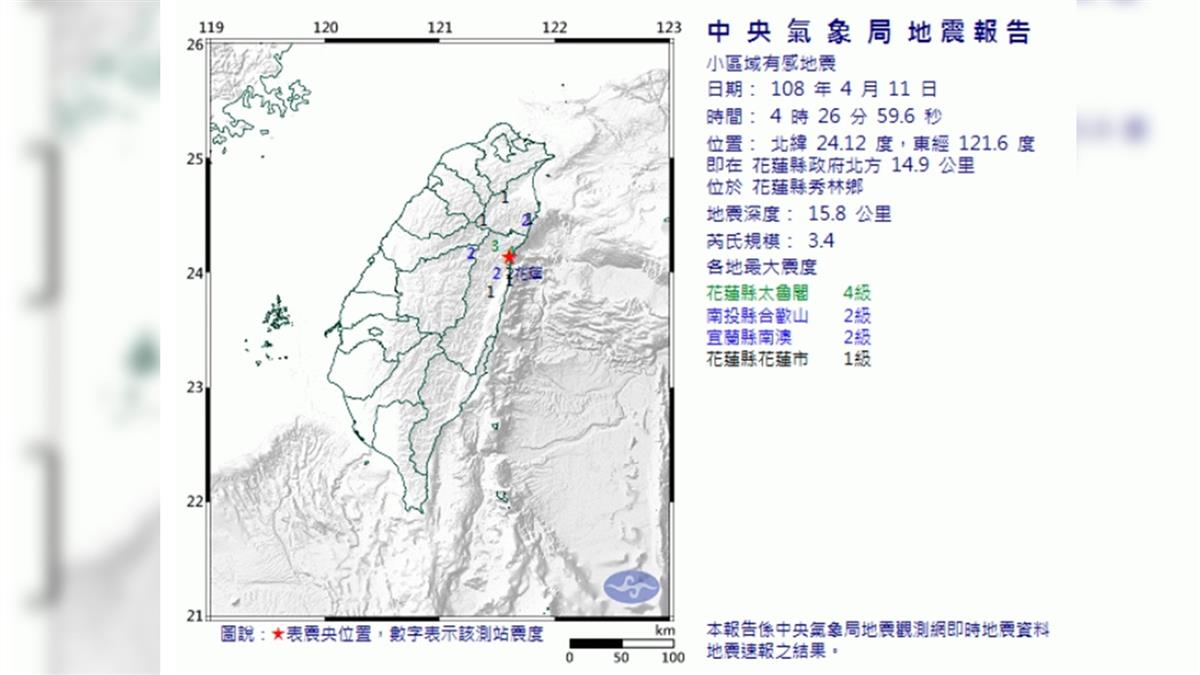1200x675 pixels.
Task: Click the 南投縣合歡山 2級 intensity entry
Action: tap(788, 315)
